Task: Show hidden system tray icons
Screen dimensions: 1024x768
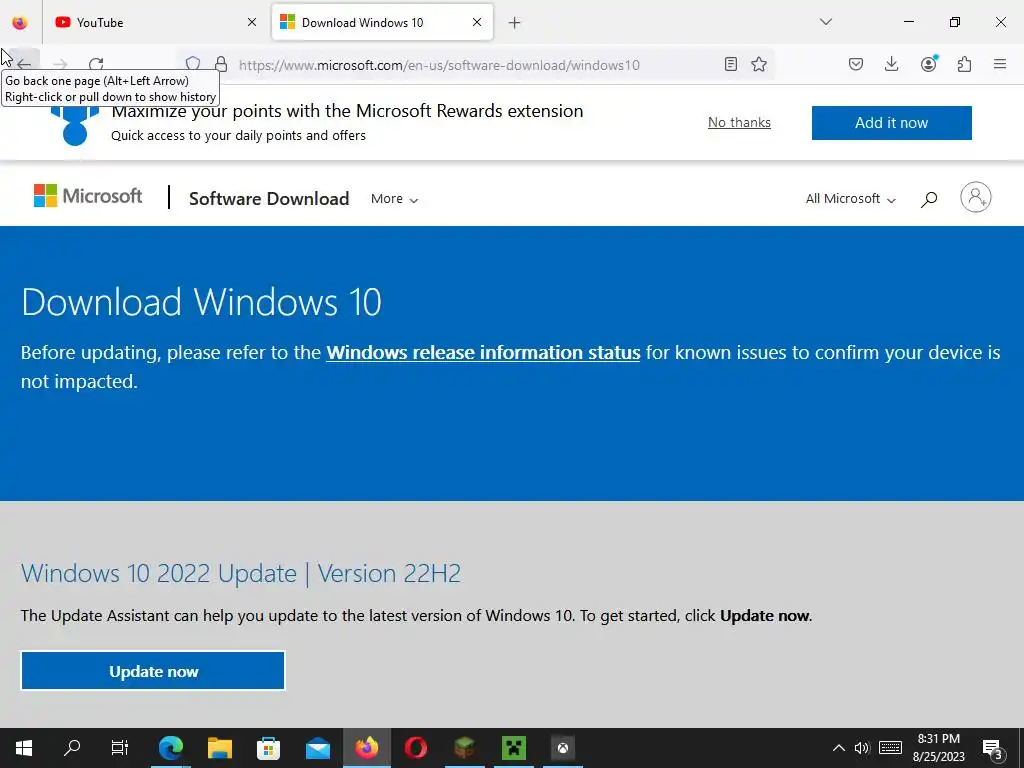Action: pos(839,748)
